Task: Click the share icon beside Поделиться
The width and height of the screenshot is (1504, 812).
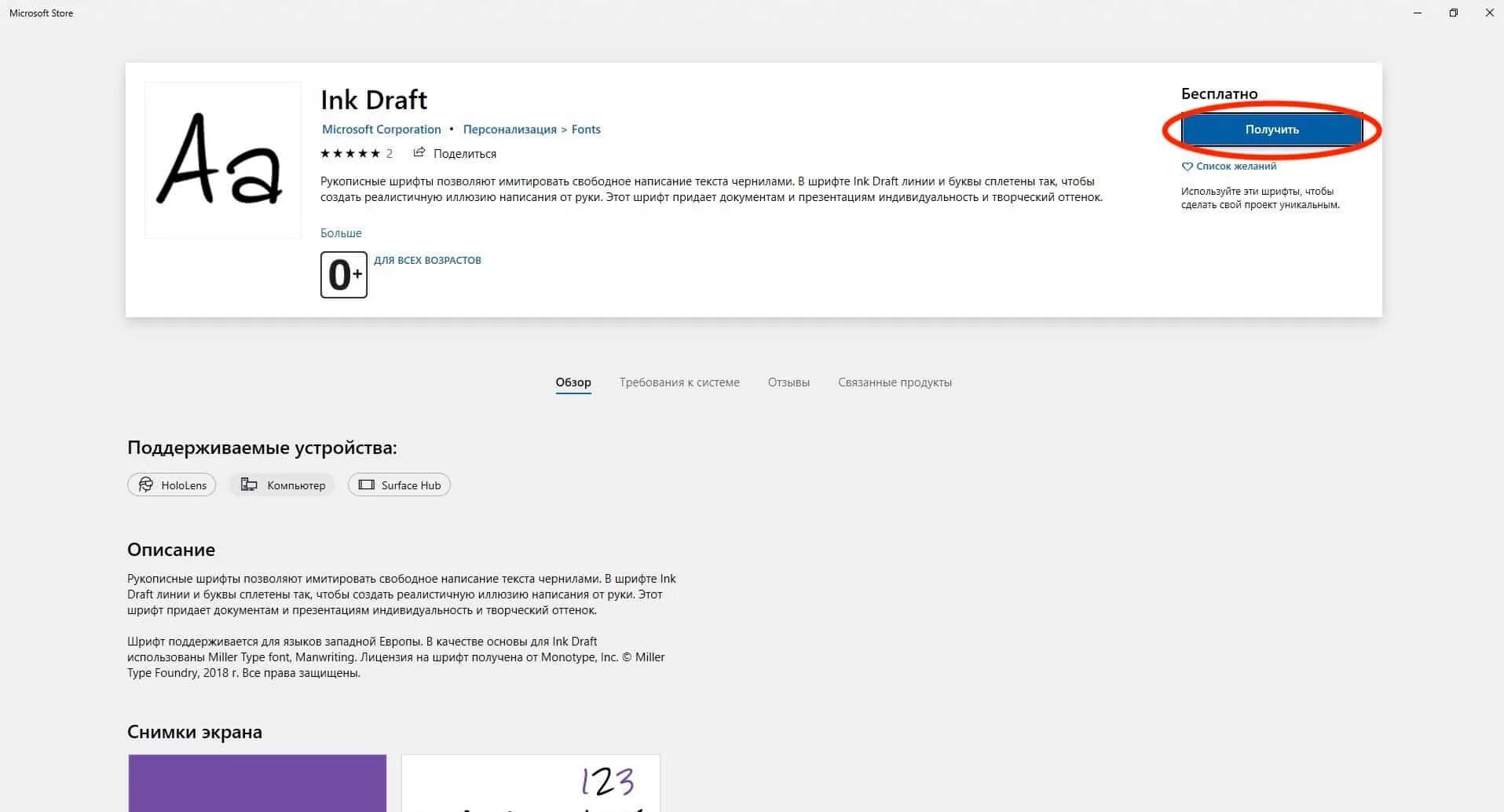Action: (x=419, y=152)
